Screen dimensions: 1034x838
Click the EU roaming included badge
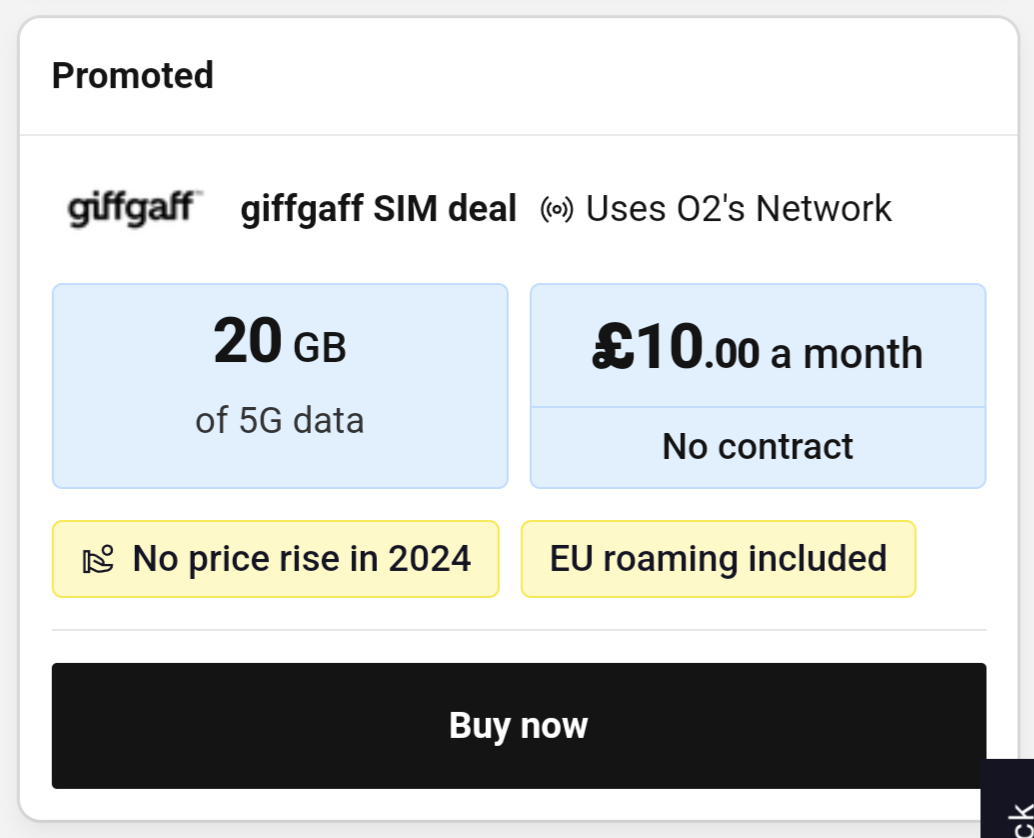718,558
